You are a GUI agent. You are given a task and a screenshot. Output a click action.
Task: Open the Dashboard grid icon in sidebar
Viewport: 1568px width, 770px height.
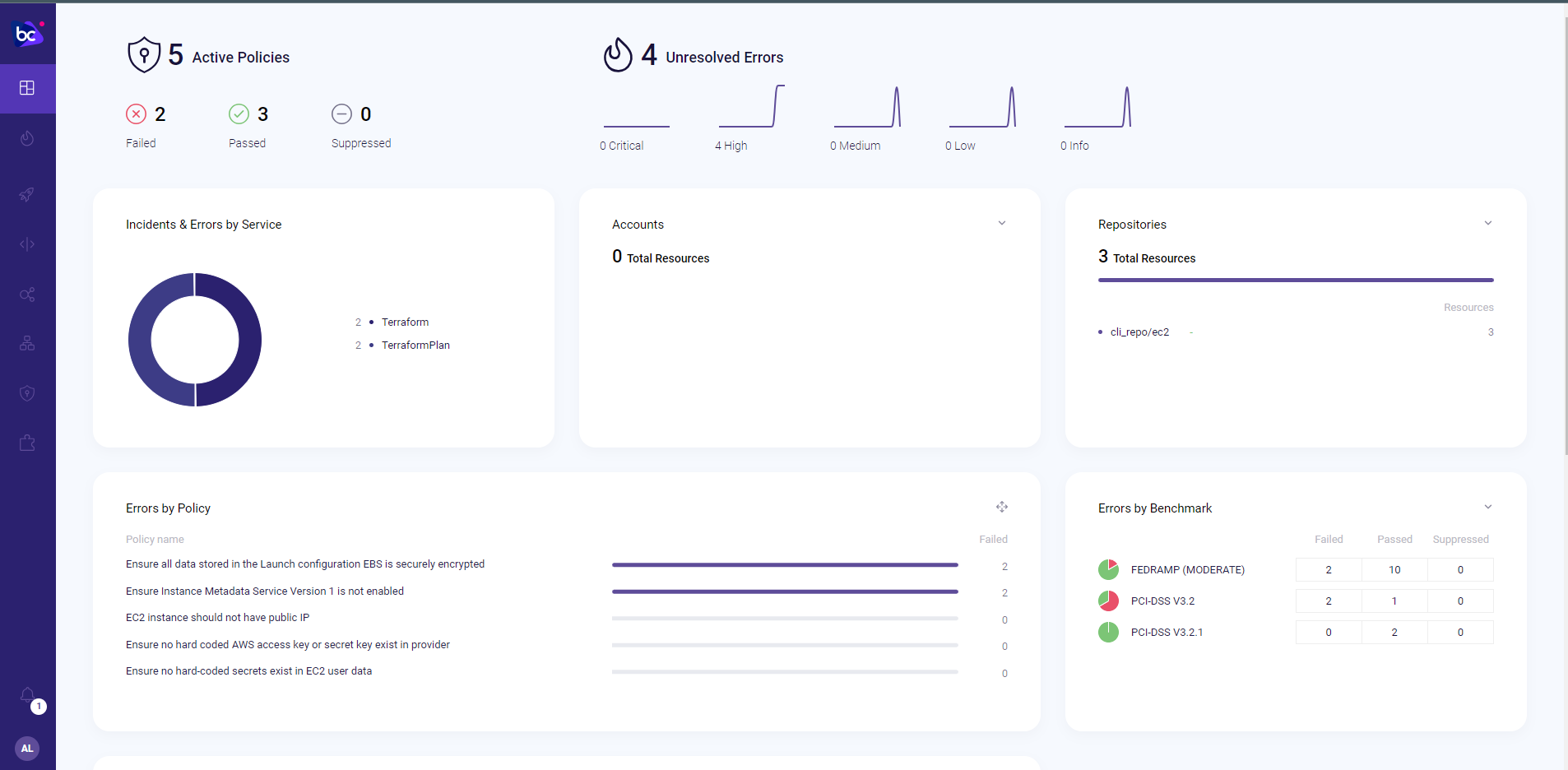27,88
